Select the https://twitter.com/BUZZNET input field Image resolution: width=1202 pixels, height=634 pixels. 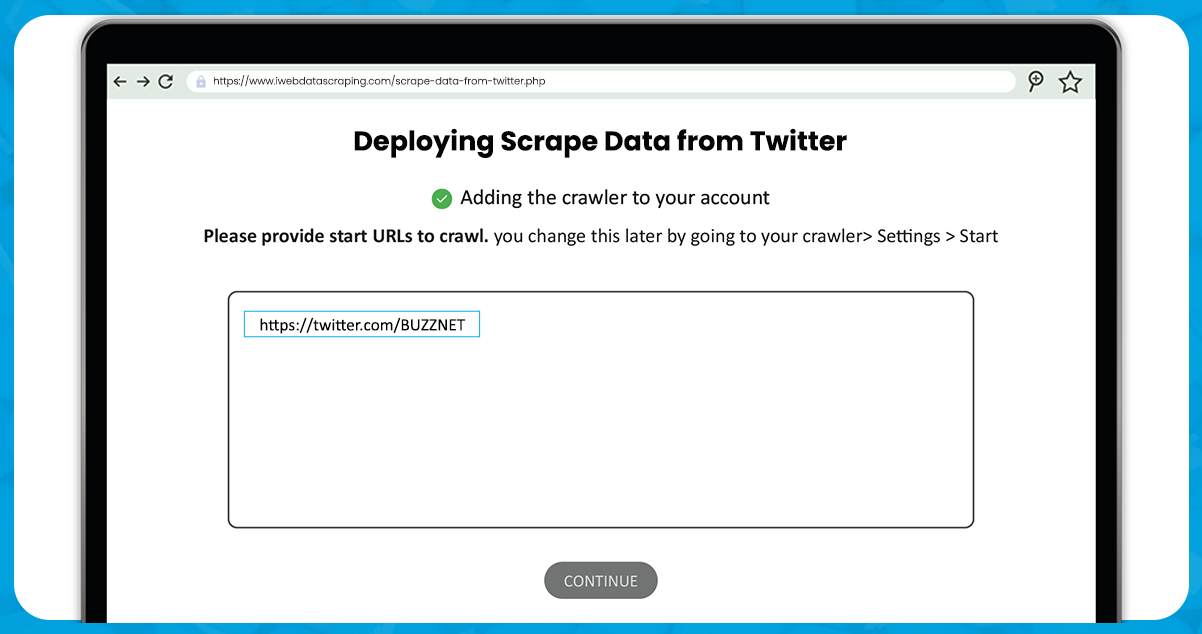coord(361,323)
